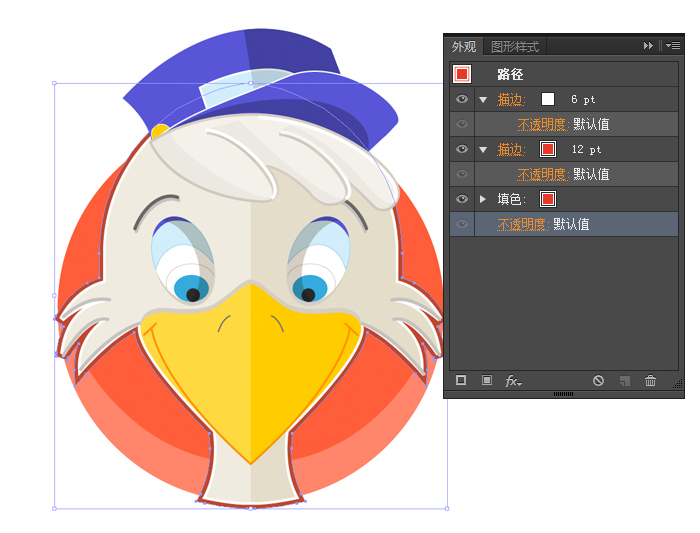The height and width of the screenshot is (533, 700).
Task: Open the fx add effect menu
Action: [x=513, y=381]
